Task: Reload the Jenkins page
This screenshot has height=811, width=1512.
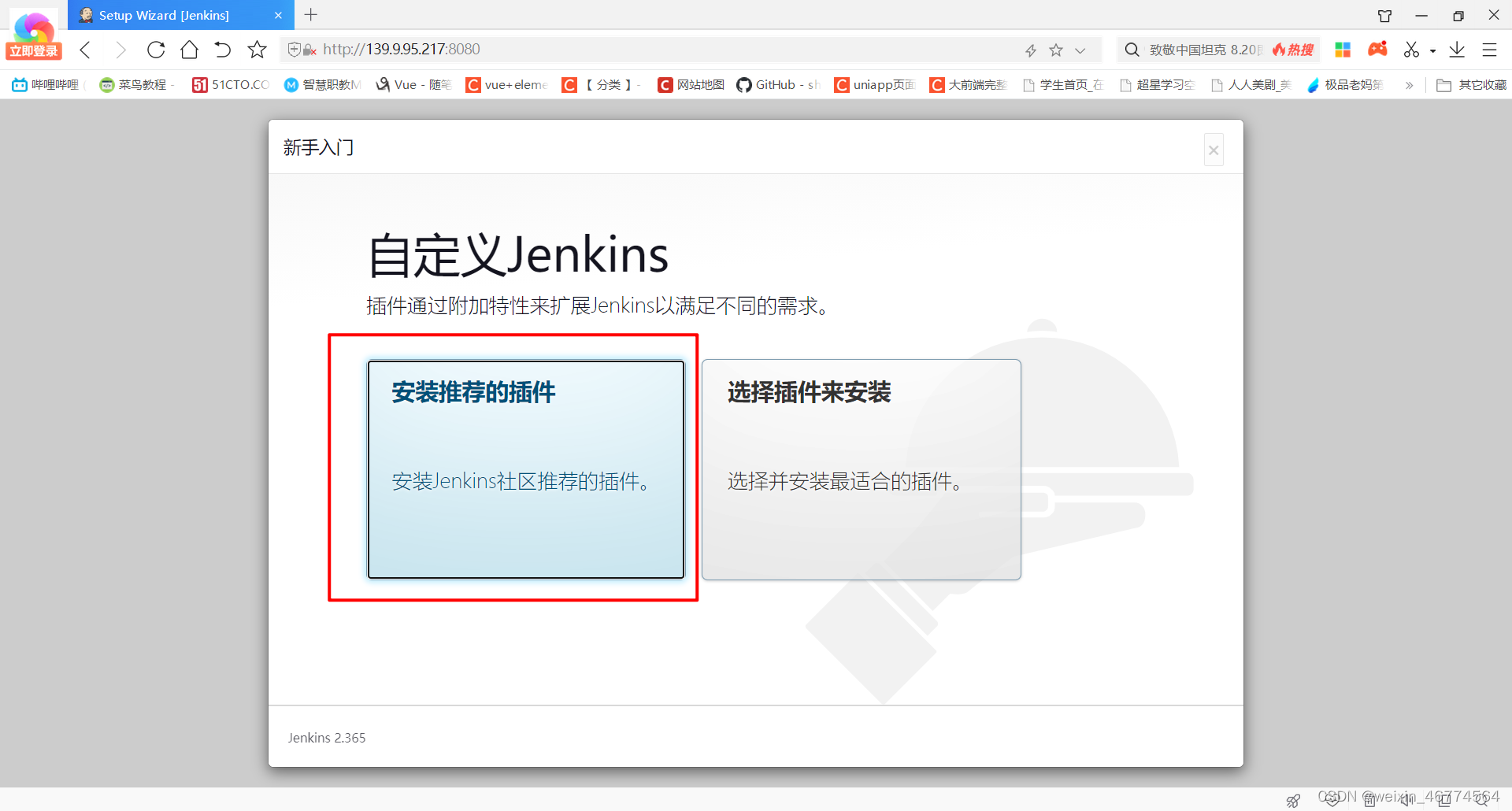Action: click(x=156, y=50)
